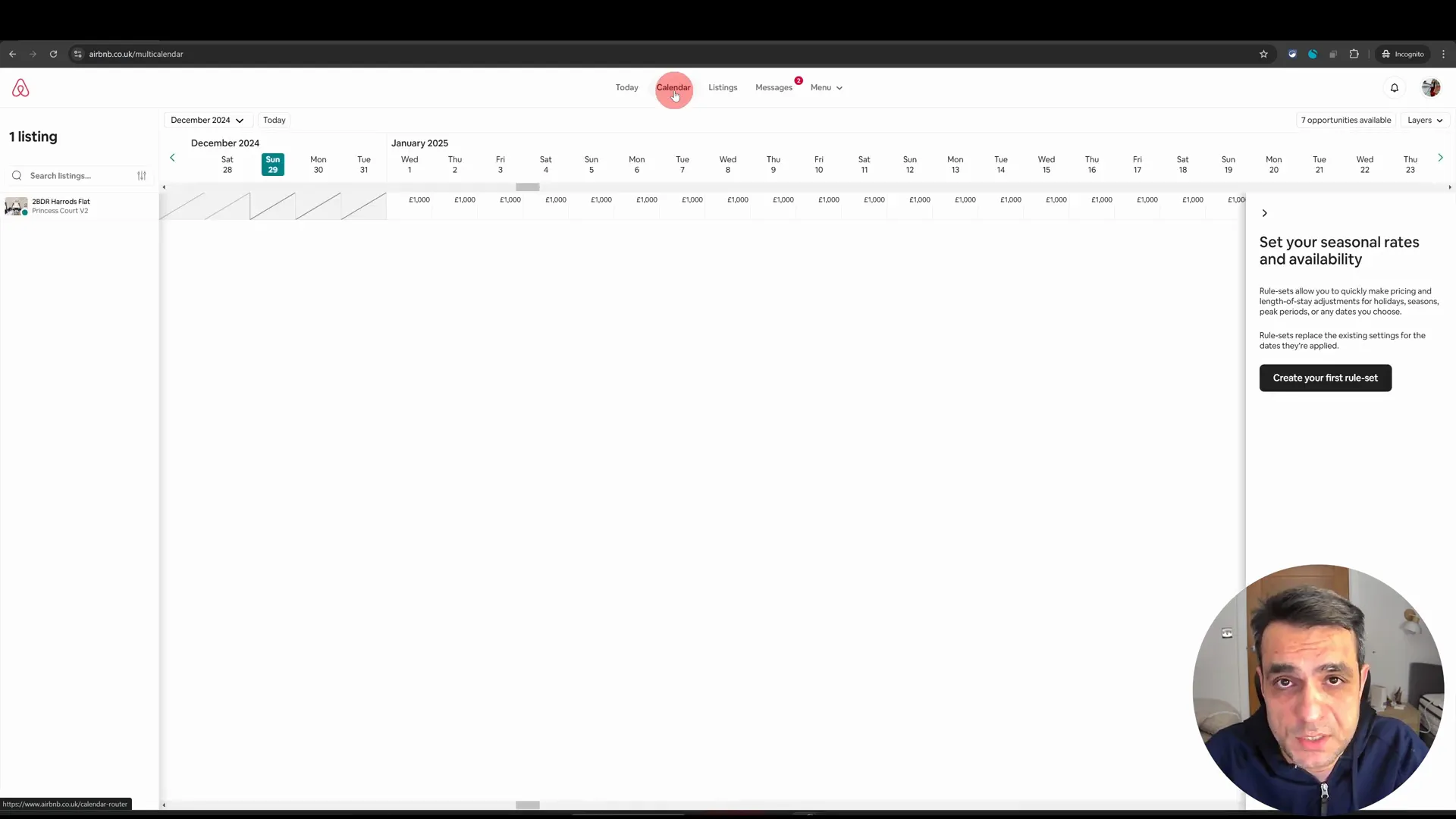
Task: Drag the horizontal scrollbar at bottom
Action: click(528, 805)
